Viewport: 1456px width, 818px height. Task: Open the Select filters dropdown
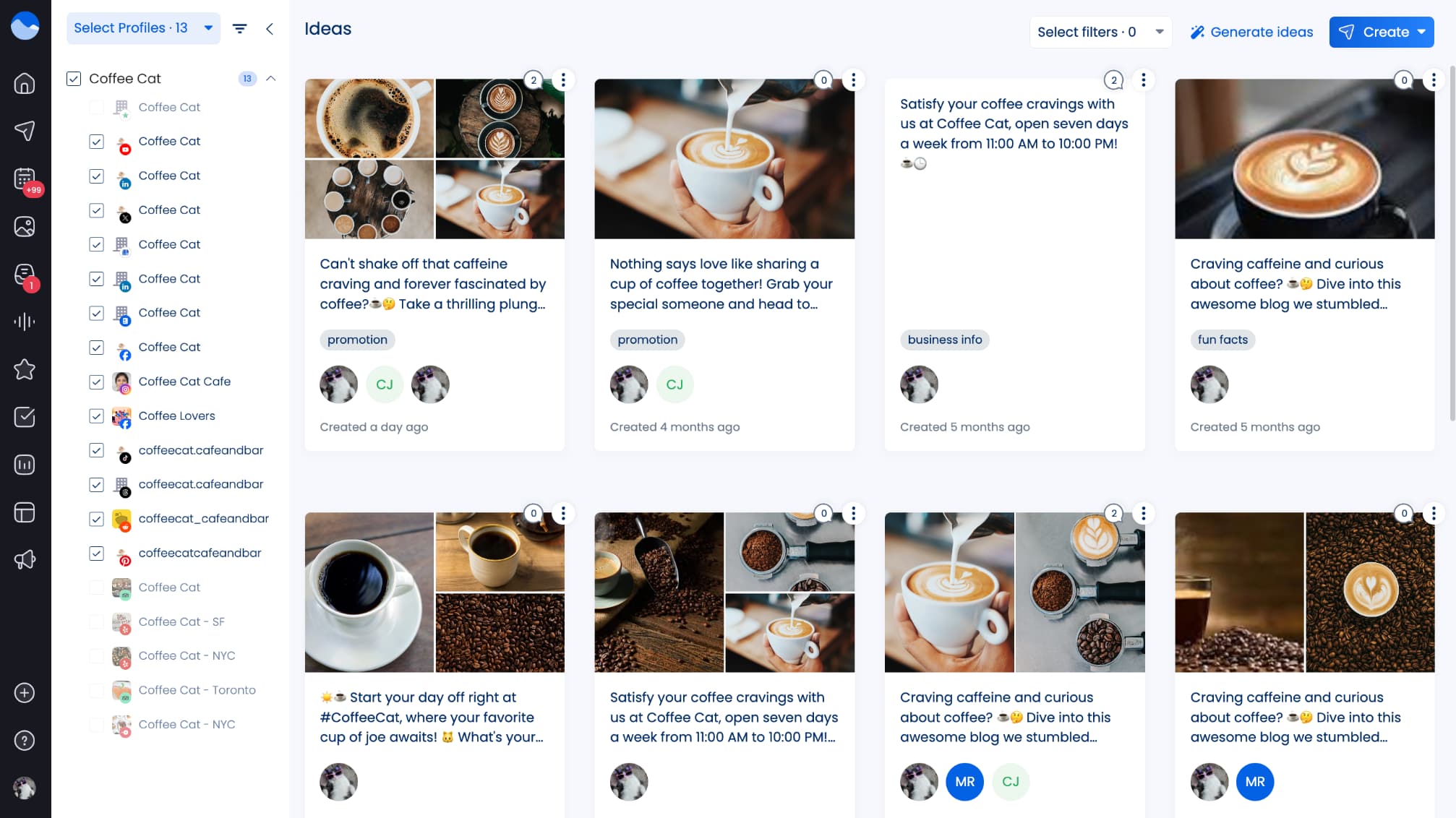click(1100, 32)
